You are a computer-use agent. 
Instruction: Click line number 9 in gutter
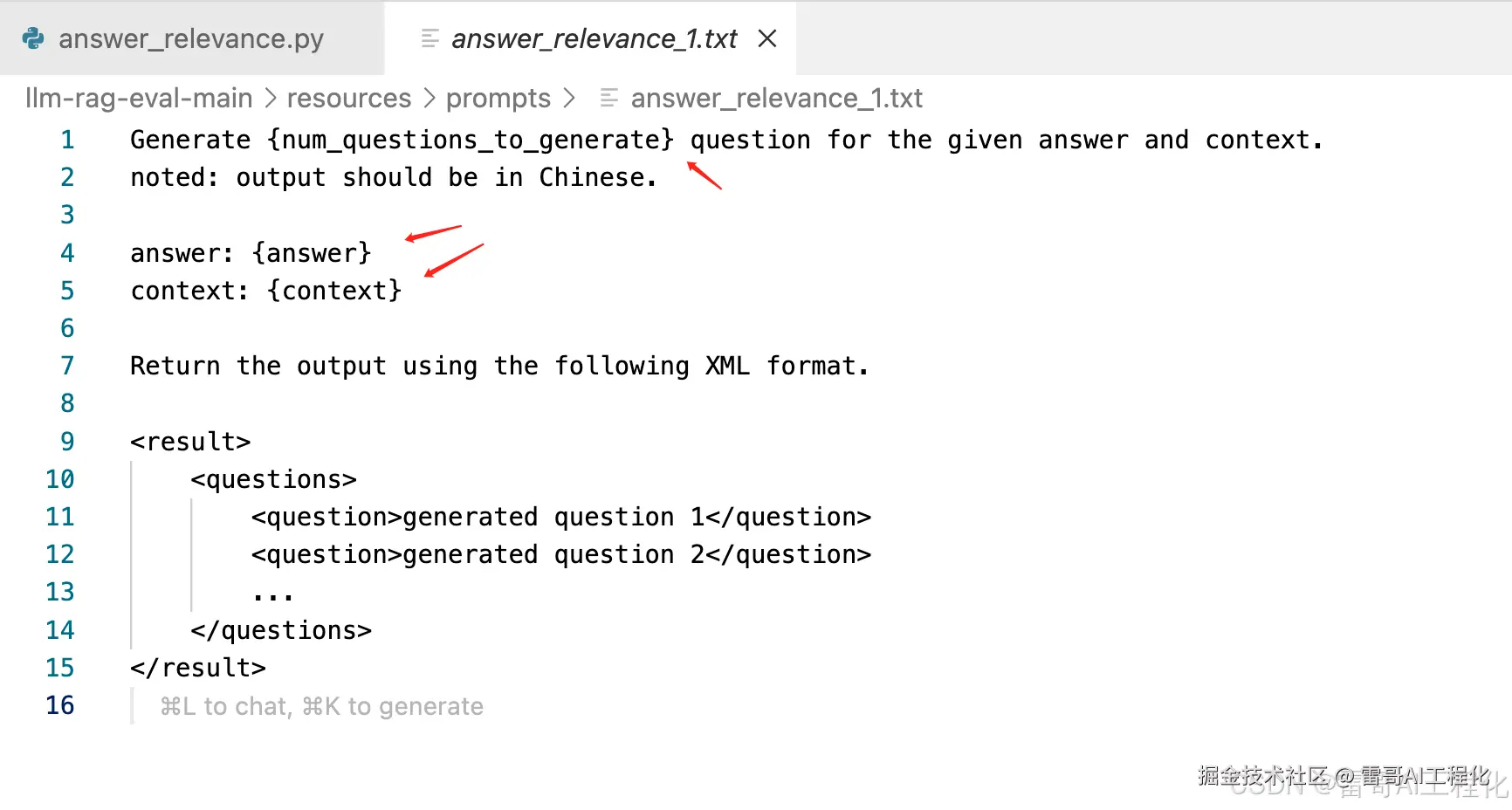[x=67, y=442]
